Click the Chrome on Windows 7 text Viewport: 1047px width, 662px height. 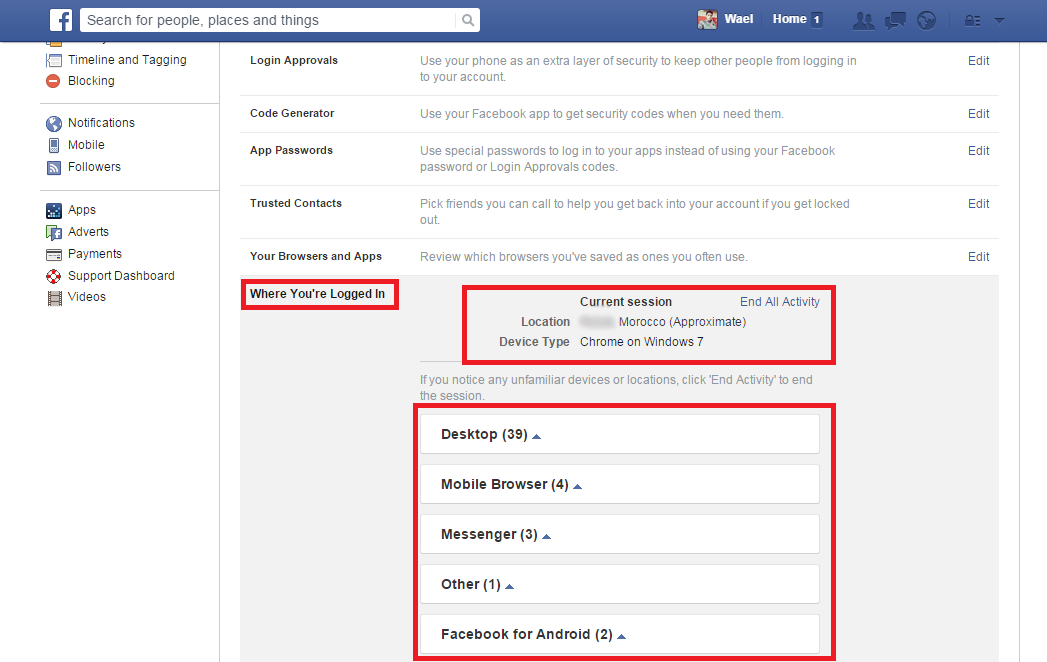coord(642,342)
